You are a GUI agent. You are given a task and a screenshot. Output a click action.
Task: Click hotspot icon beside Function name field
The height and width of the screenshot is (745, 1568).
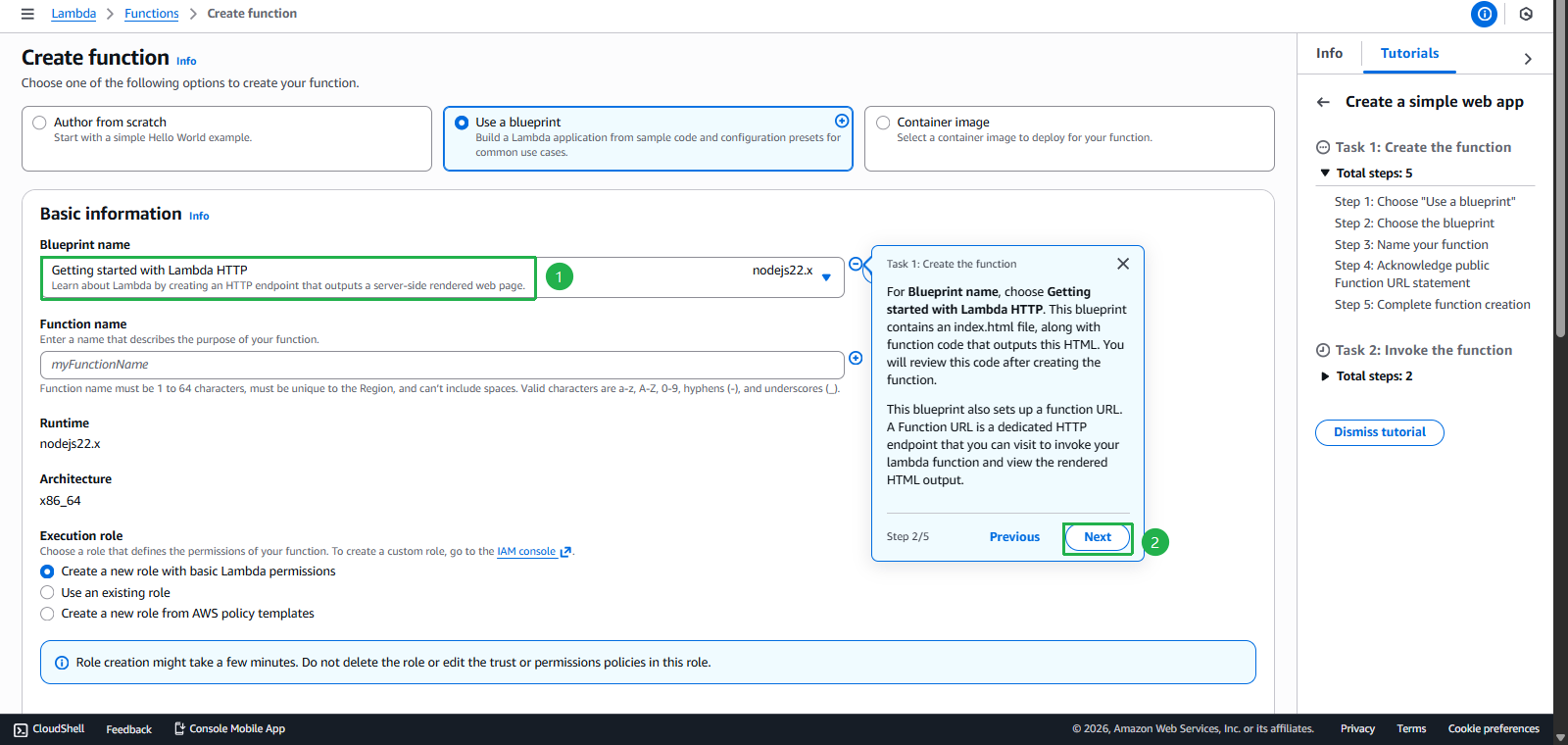click(856, 359)
